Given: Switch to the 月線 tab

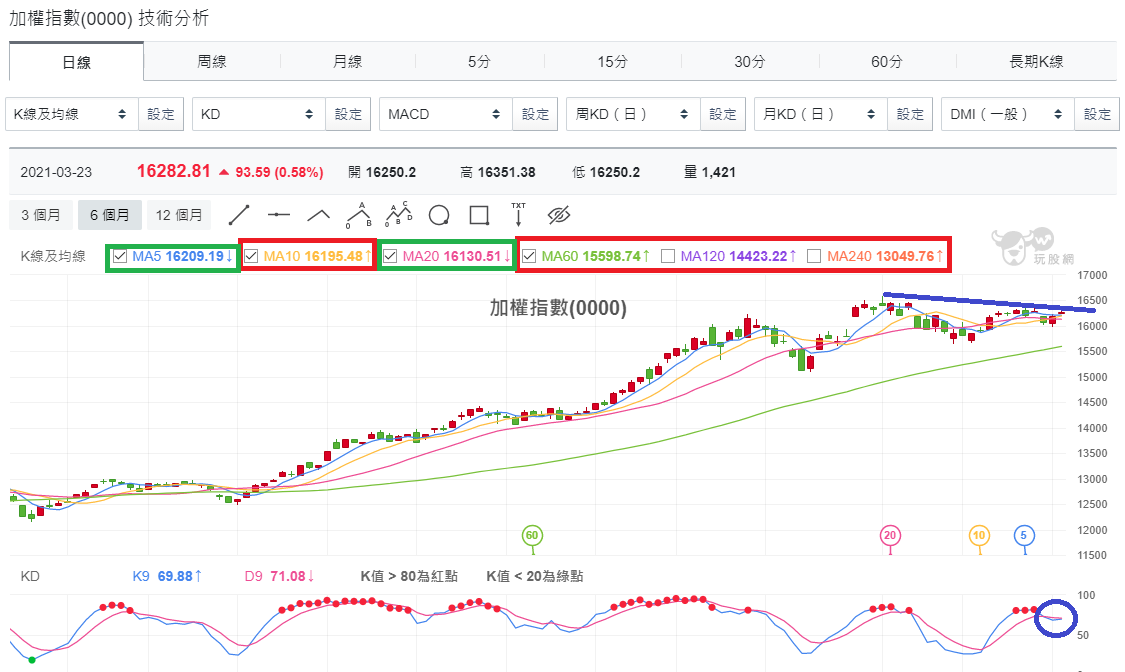Looking at the screenshot, I should pyautogui.click(x=347, y=62).
